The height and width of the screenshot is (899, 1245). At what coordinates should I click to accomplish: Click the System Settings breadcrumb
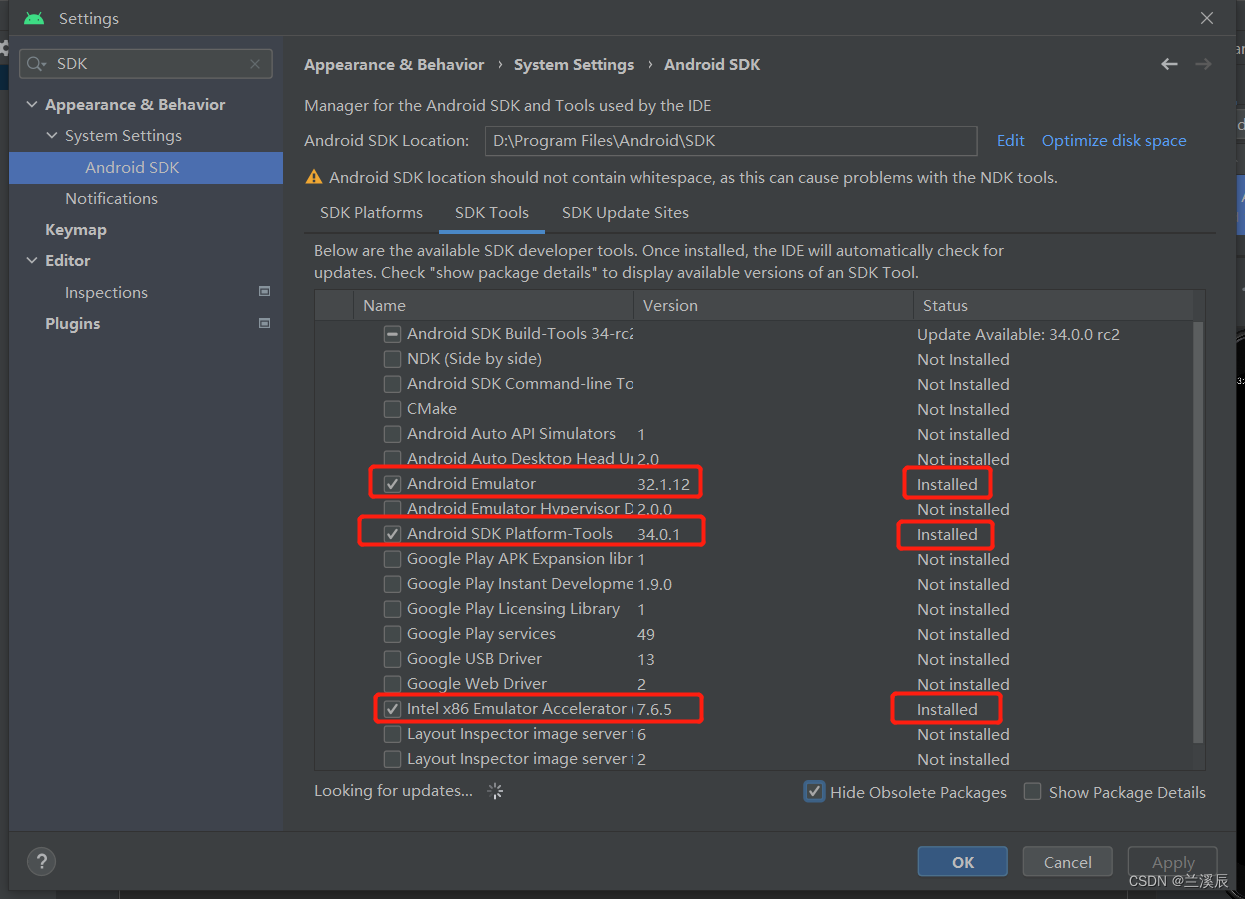(x=574, y=64)
